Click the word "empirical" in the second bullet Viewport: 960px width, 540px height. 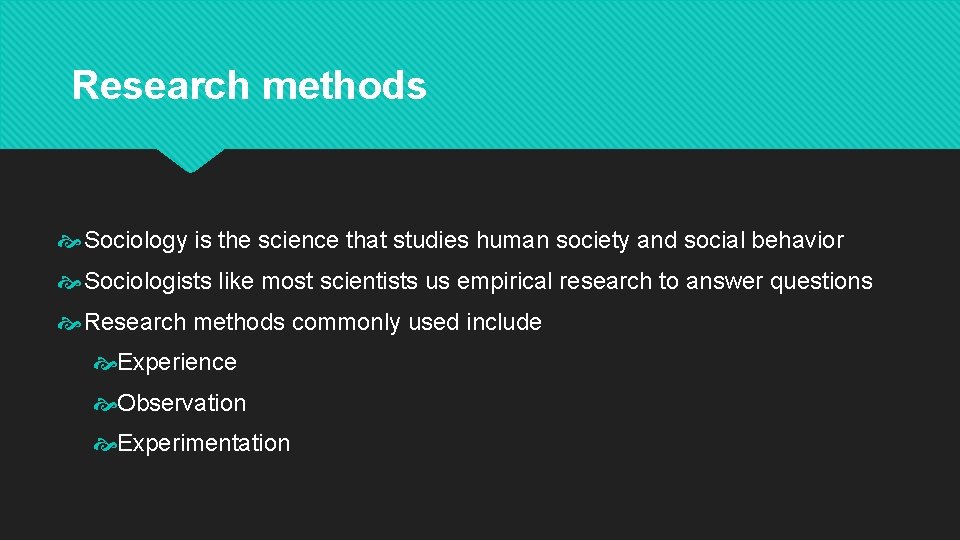click(504, 282)
